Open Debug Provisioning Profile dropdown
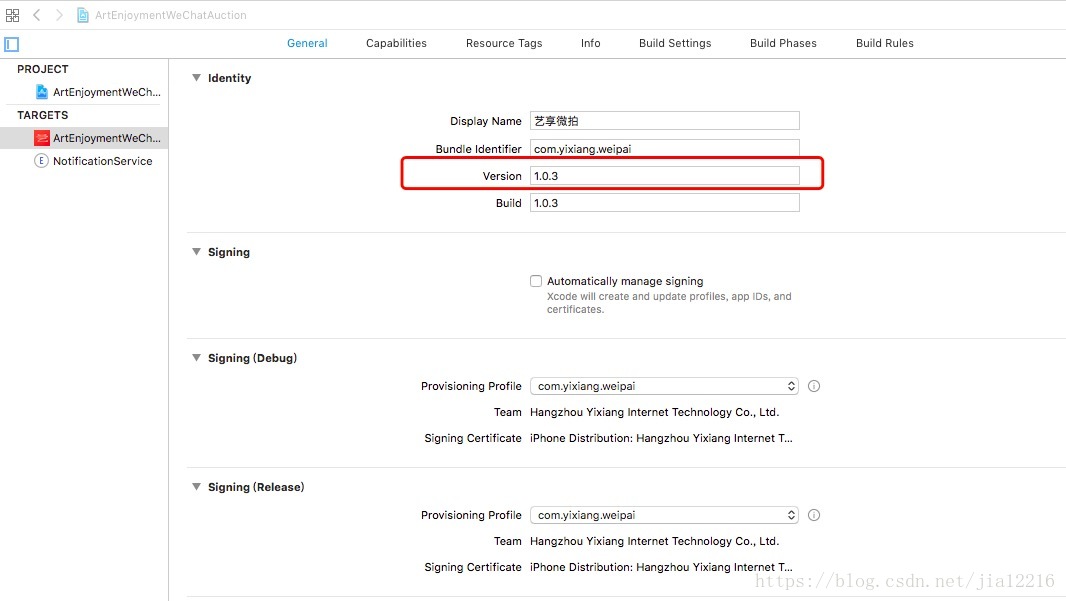Image resolution: width=1066 pixels, height=601 pixels. (664, 386)
